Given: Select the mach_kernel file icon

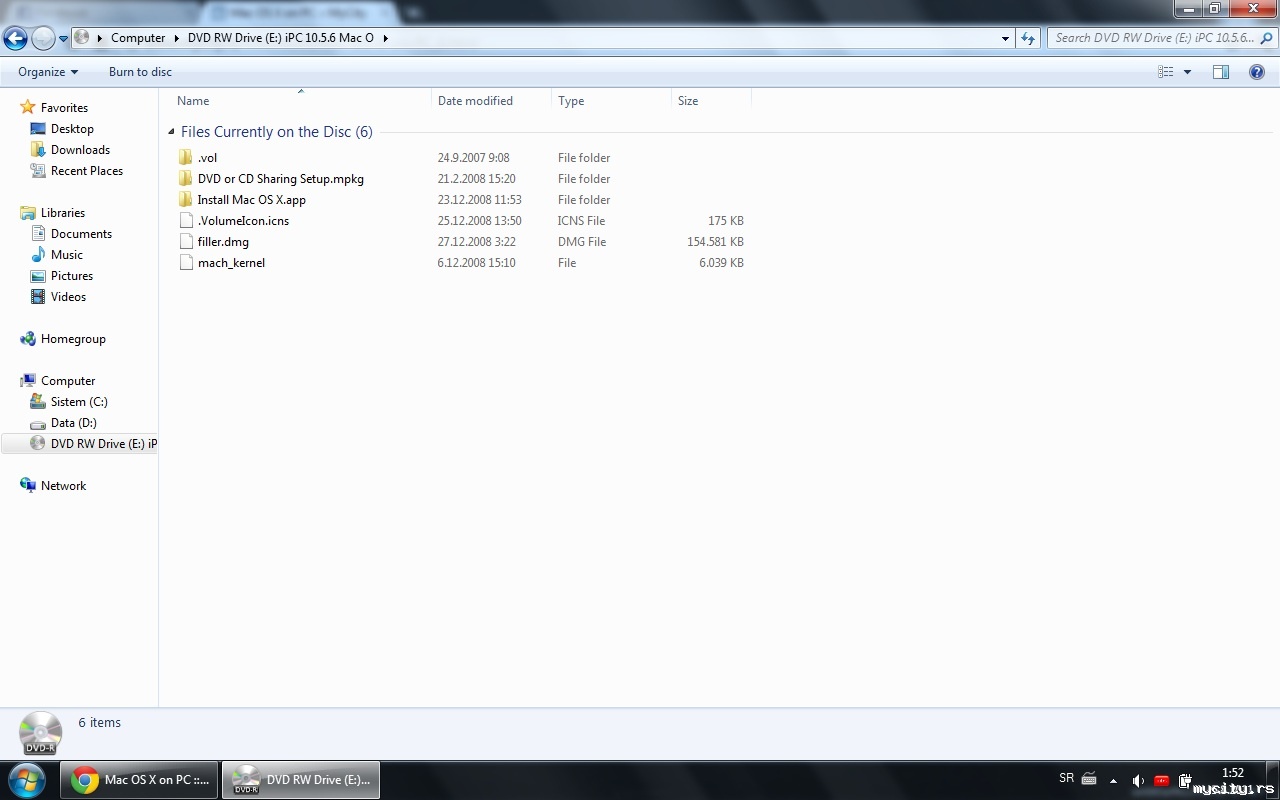Looking at the screenshot, I should tap(185, 263).
